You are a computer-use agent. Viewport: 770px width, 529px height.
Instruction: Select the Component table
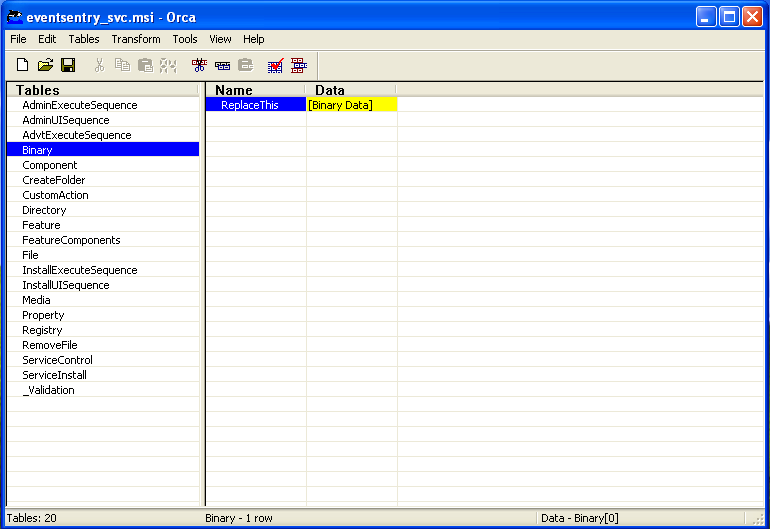click(103, 165)
